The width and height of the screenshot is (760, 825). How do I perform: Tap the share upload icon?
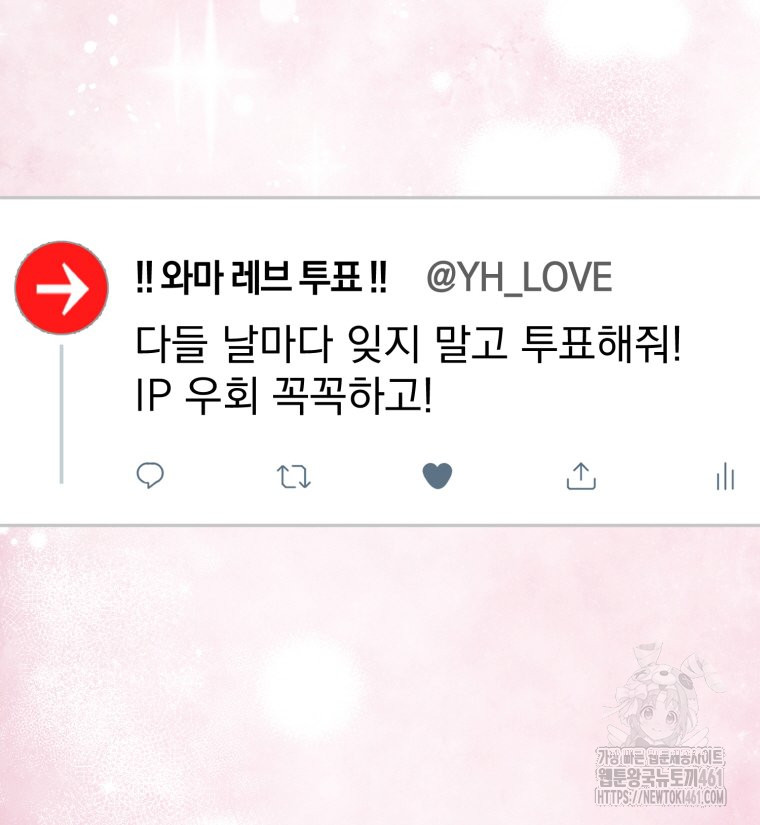(581, 476)
